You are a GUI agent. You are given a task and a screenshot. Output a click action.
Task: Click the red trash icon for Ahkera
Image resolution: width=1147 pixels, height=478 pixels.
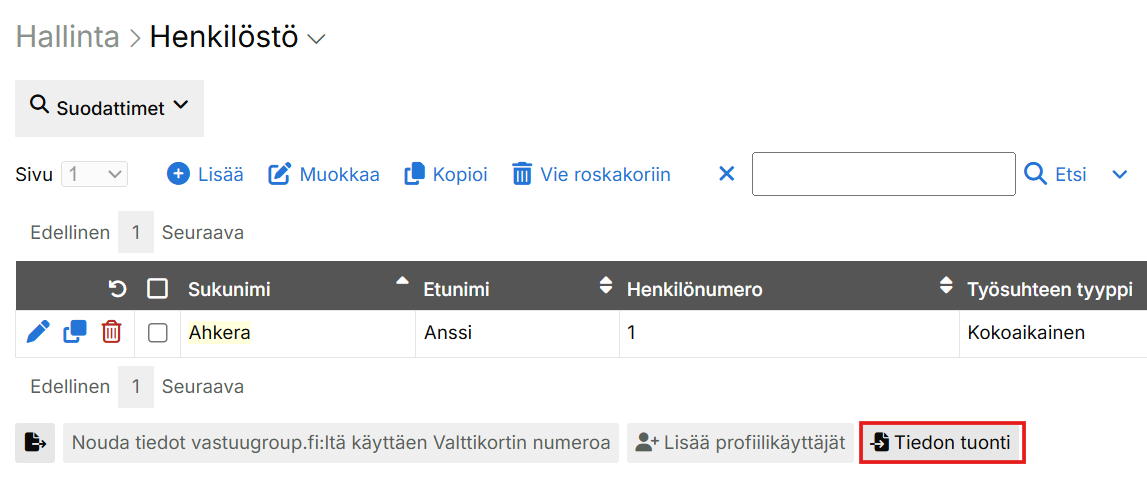click(112, 332)
